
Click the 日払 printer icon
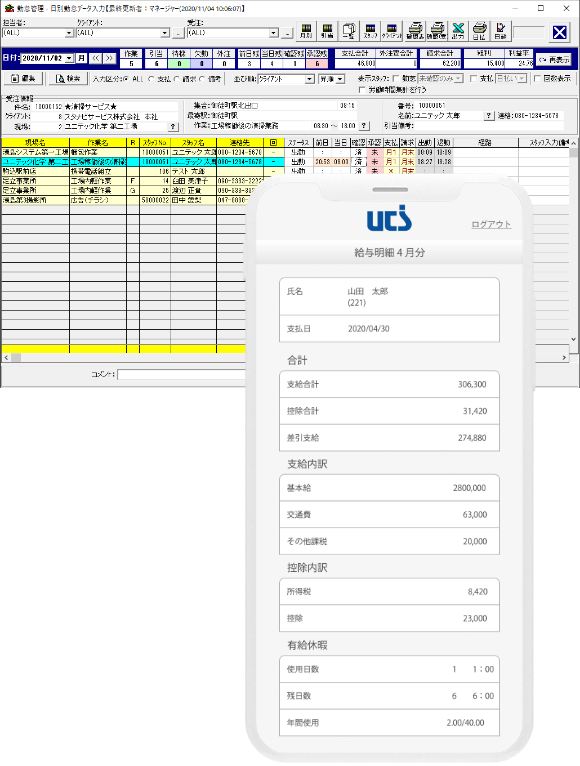point(479,31)
